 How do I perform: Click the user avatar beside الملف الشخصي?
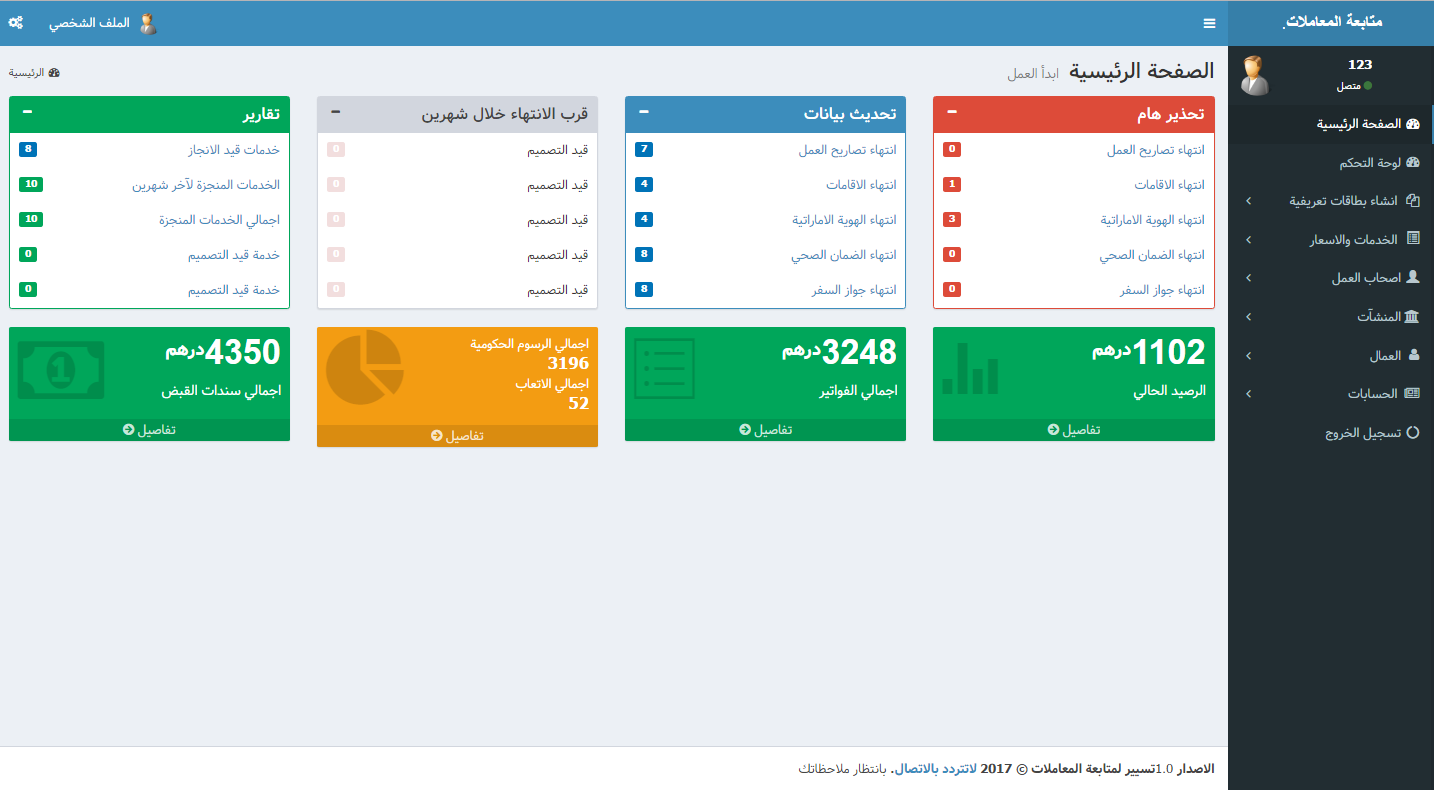coord(148,24)
